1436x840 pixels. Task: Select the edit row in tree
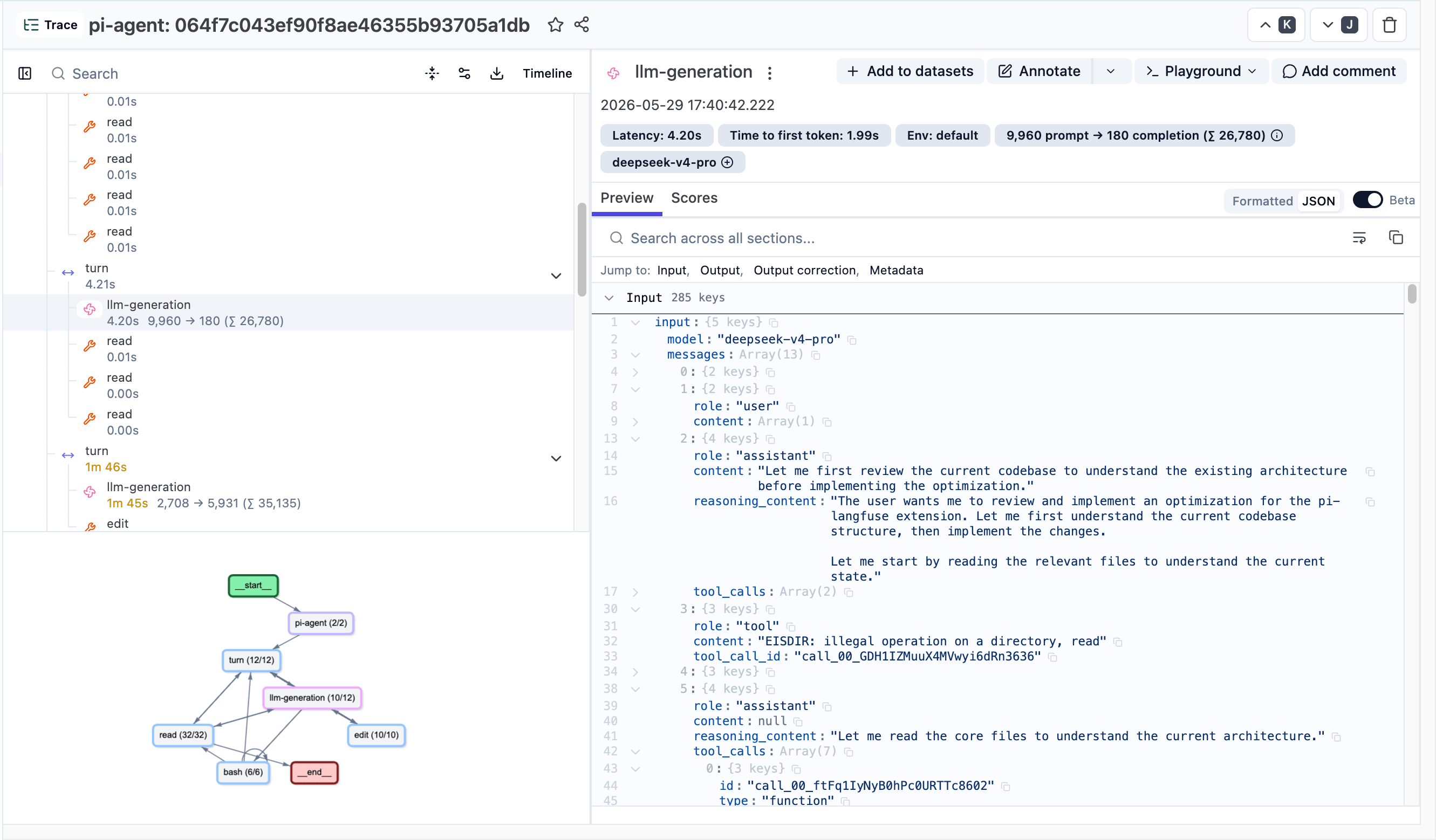pos(289,524)
